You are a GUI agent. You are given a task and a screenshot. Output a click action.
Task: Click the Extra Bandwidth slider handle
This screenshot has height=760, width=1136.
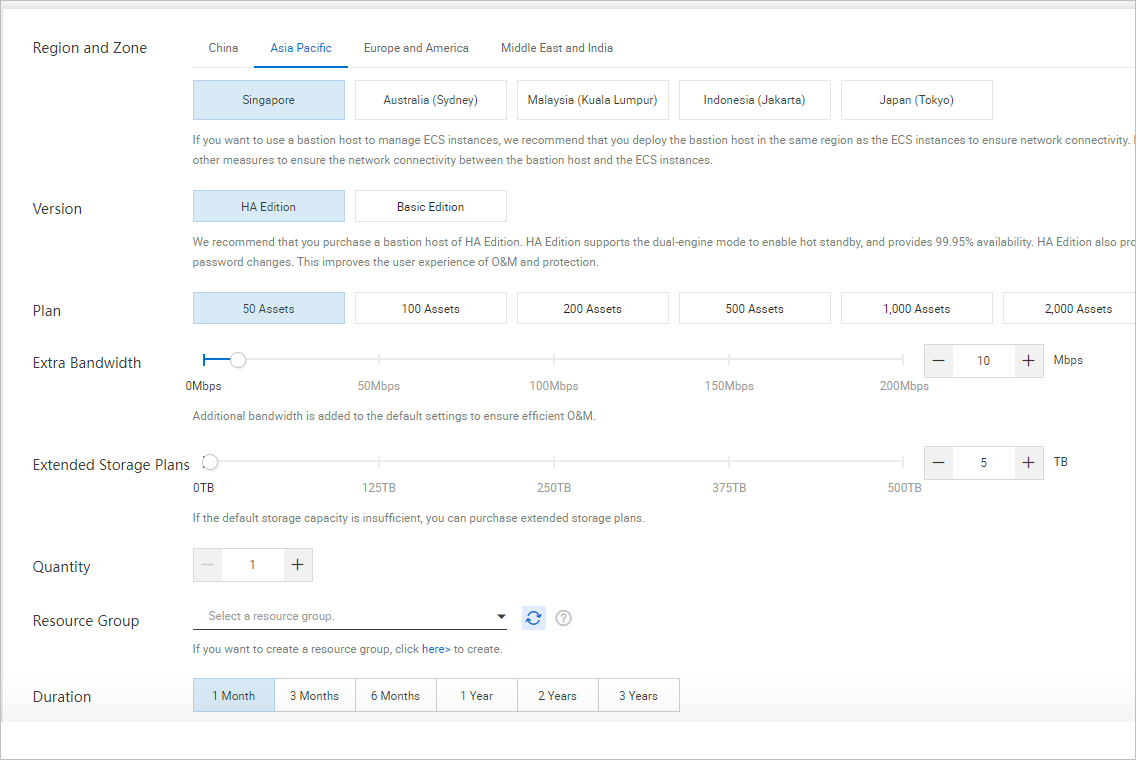coord(238,359)
